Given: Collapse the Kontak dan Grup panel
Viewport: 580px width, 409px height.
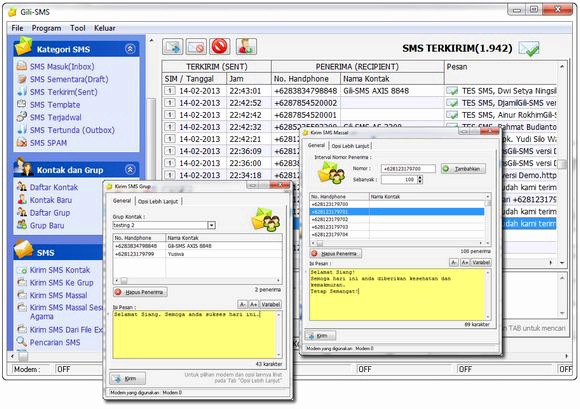Looking at the screenshot, I should 130,170.
